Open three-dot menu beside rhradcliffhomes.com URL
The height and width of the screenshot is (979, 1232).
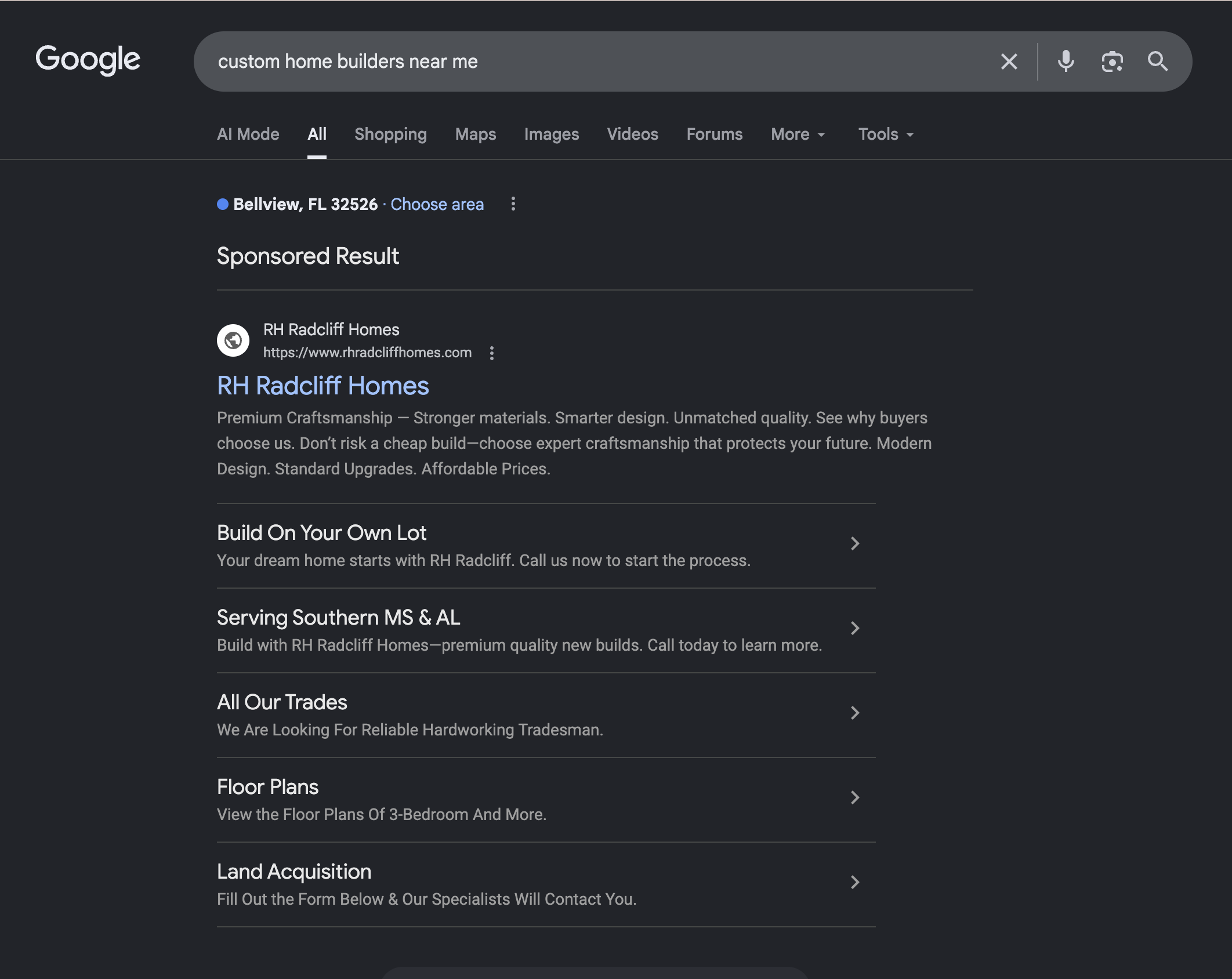[x=492, y=353]
